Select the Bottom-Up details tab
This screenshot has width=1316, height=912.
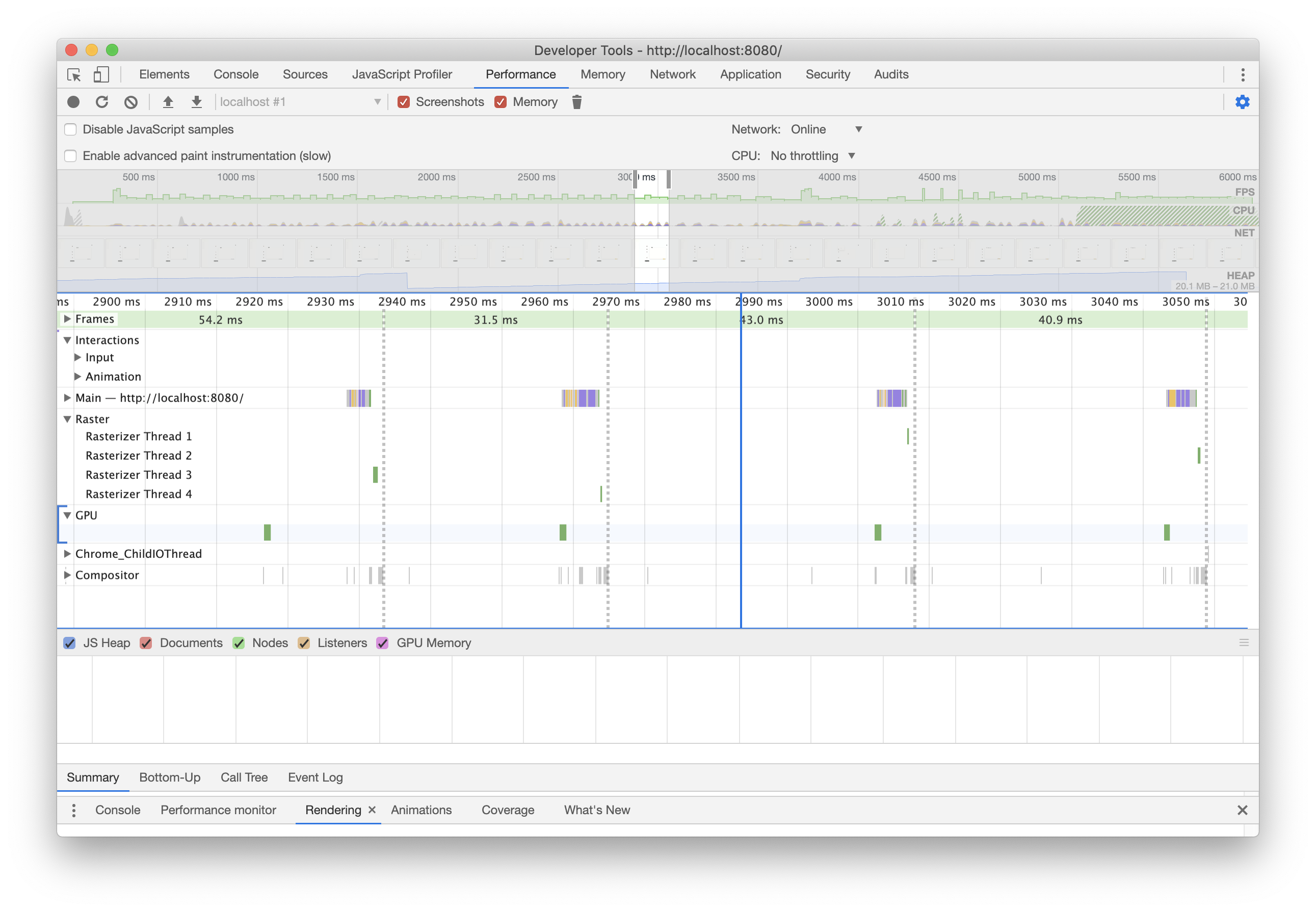click(170, 777)
